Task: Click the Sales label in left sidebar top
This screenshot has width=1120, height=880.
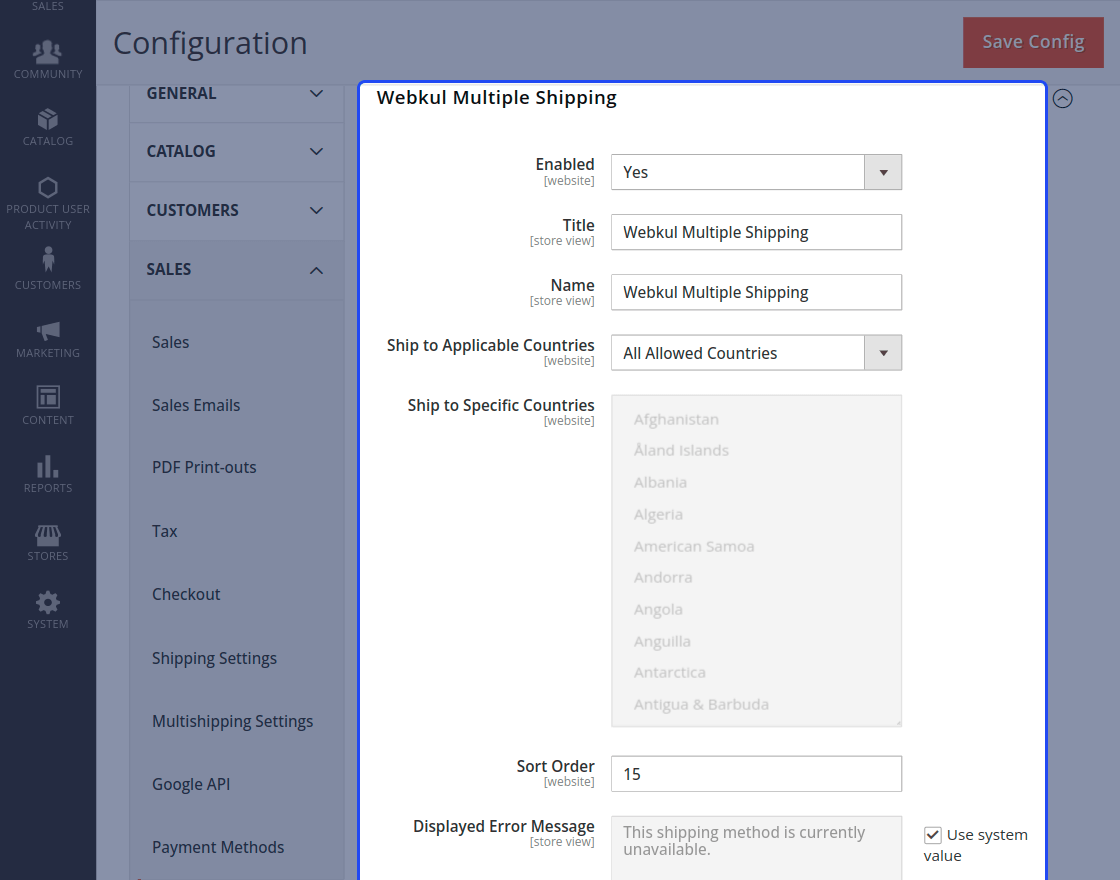Action: [48, 6]
